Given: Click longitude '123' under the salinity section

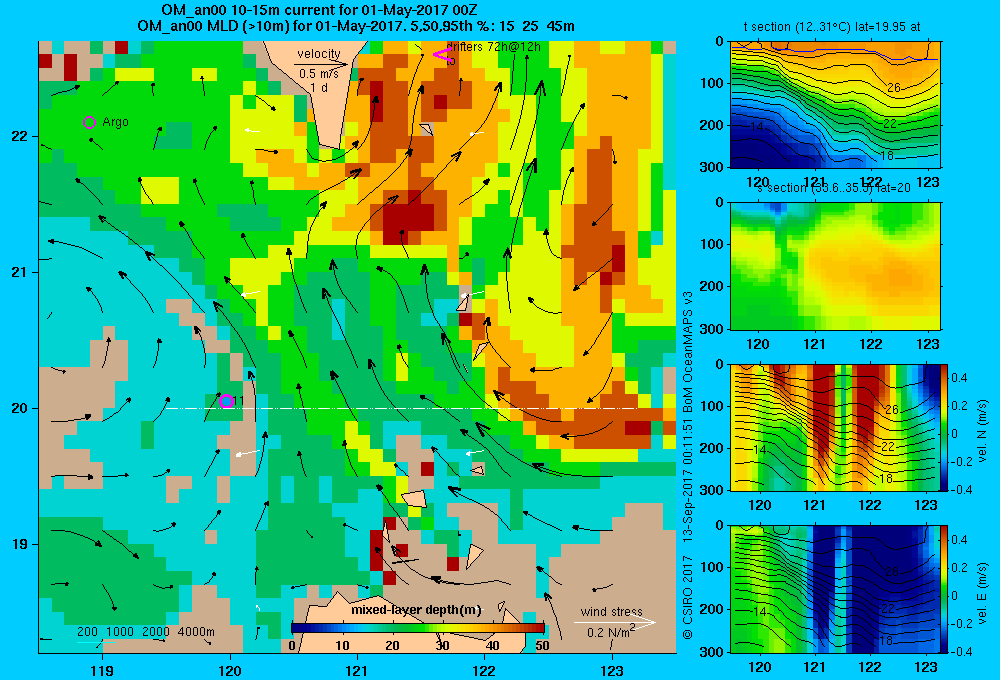Looking at the screenshot, I should (927, 344).
